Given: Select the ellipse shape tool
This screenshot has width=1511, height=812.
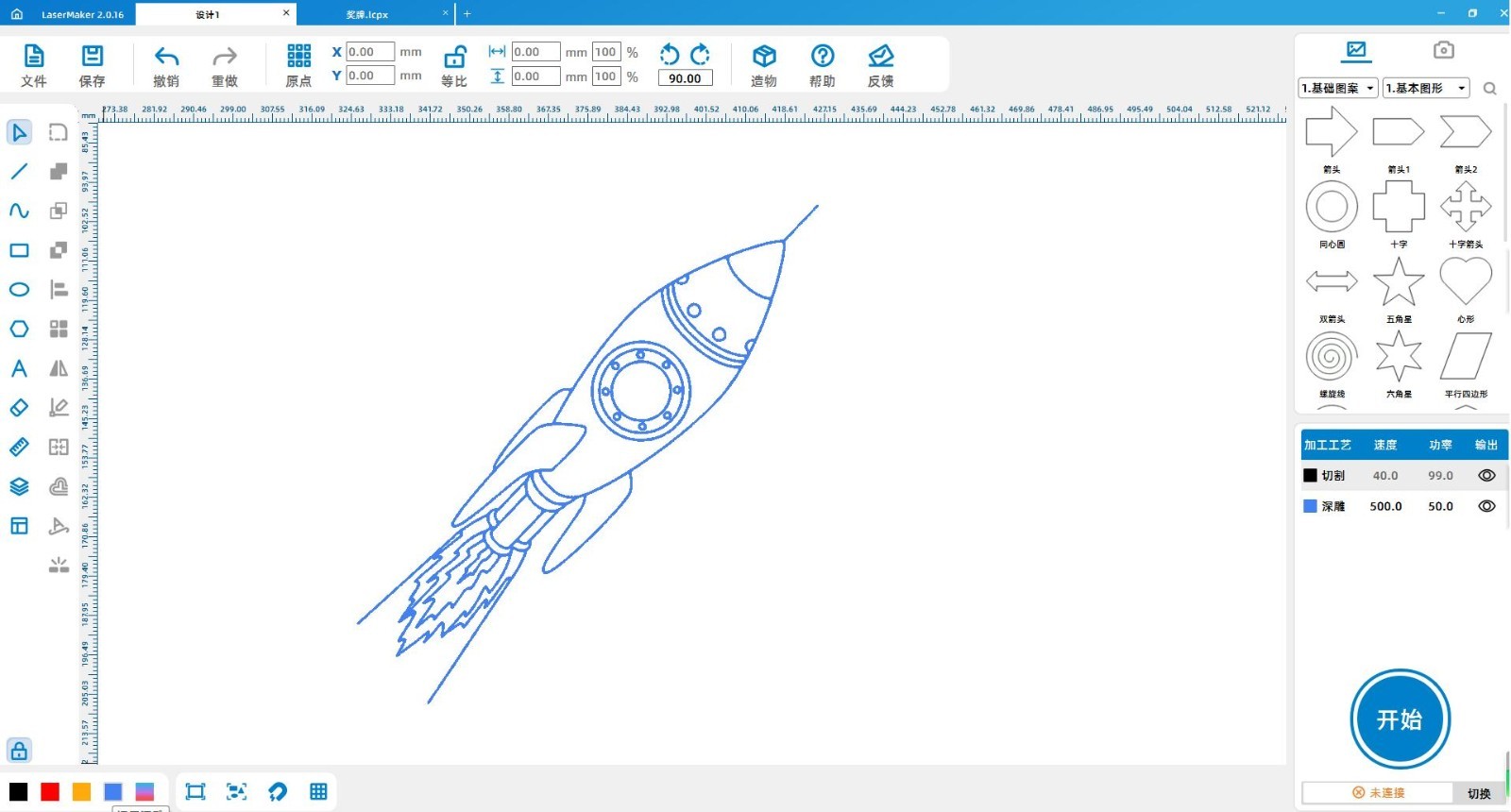Looking at the screenshot, I should [x=19, y=290].
